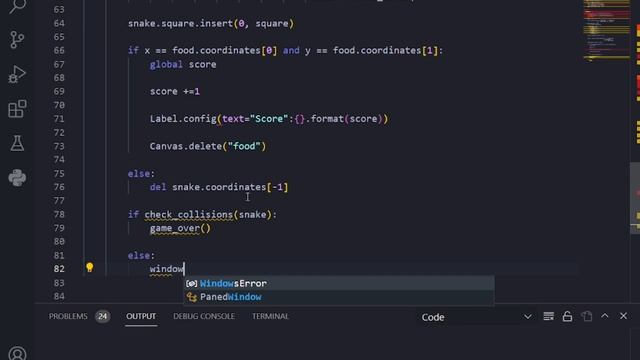This screenshot has height=360, width=640.
Task: Click the 'else:' keyword on line 81
Action: coord(141,256)
